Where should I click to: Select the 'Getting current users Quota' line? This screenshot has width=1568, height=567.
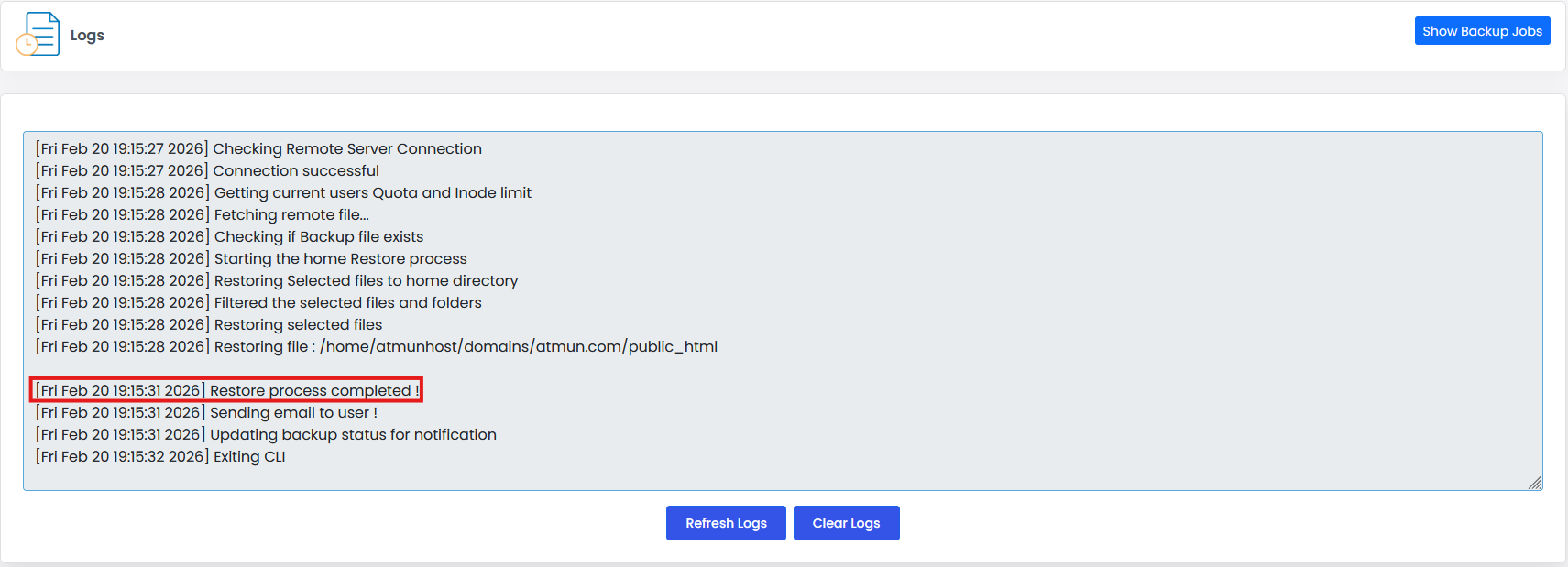(283, 193)
